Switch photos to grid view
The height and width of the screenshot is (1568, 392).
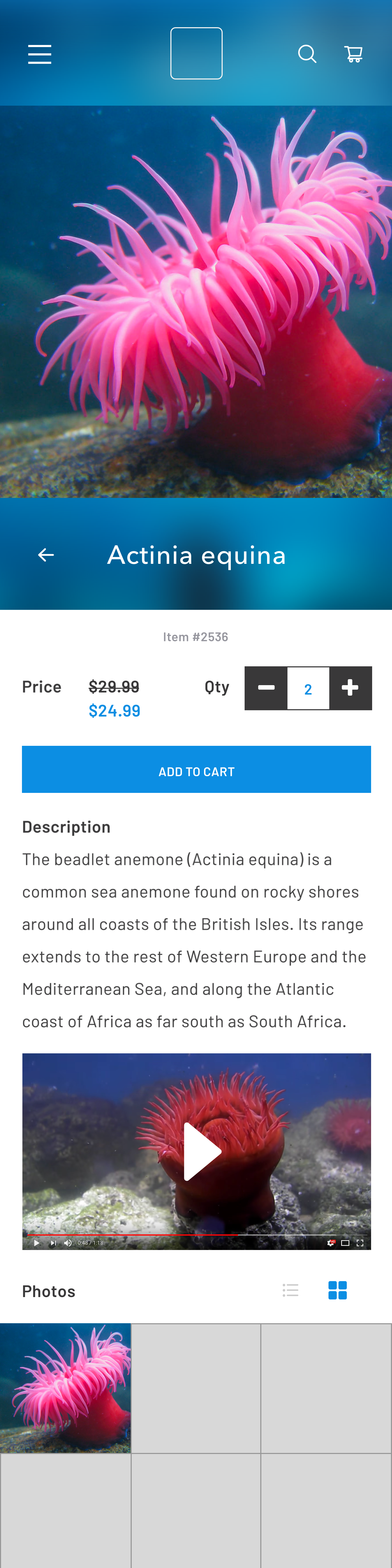click(x=337, y=1290)
